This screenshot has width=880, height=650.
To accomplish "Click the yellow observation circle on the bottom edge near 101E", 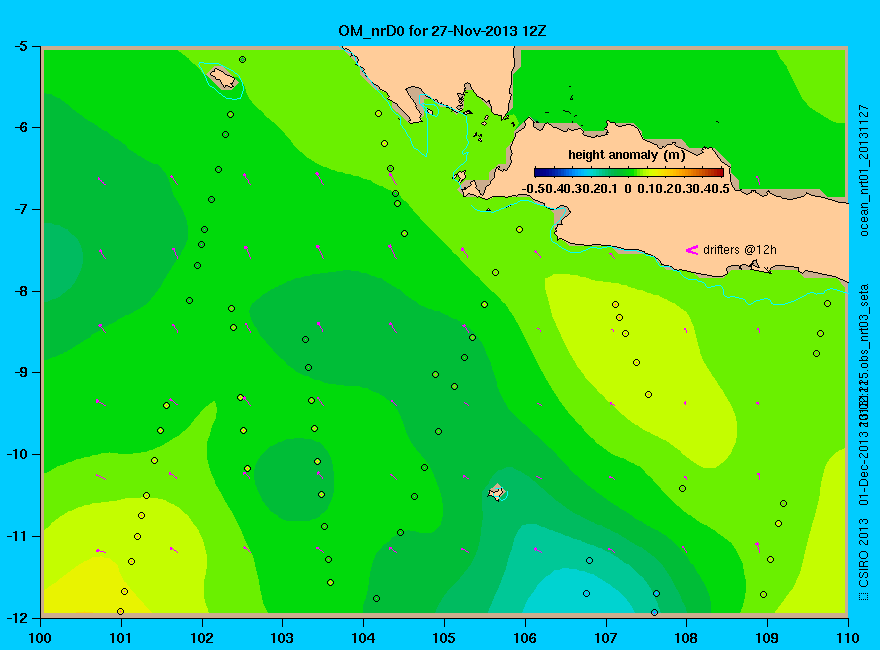I will coord(120,611).
